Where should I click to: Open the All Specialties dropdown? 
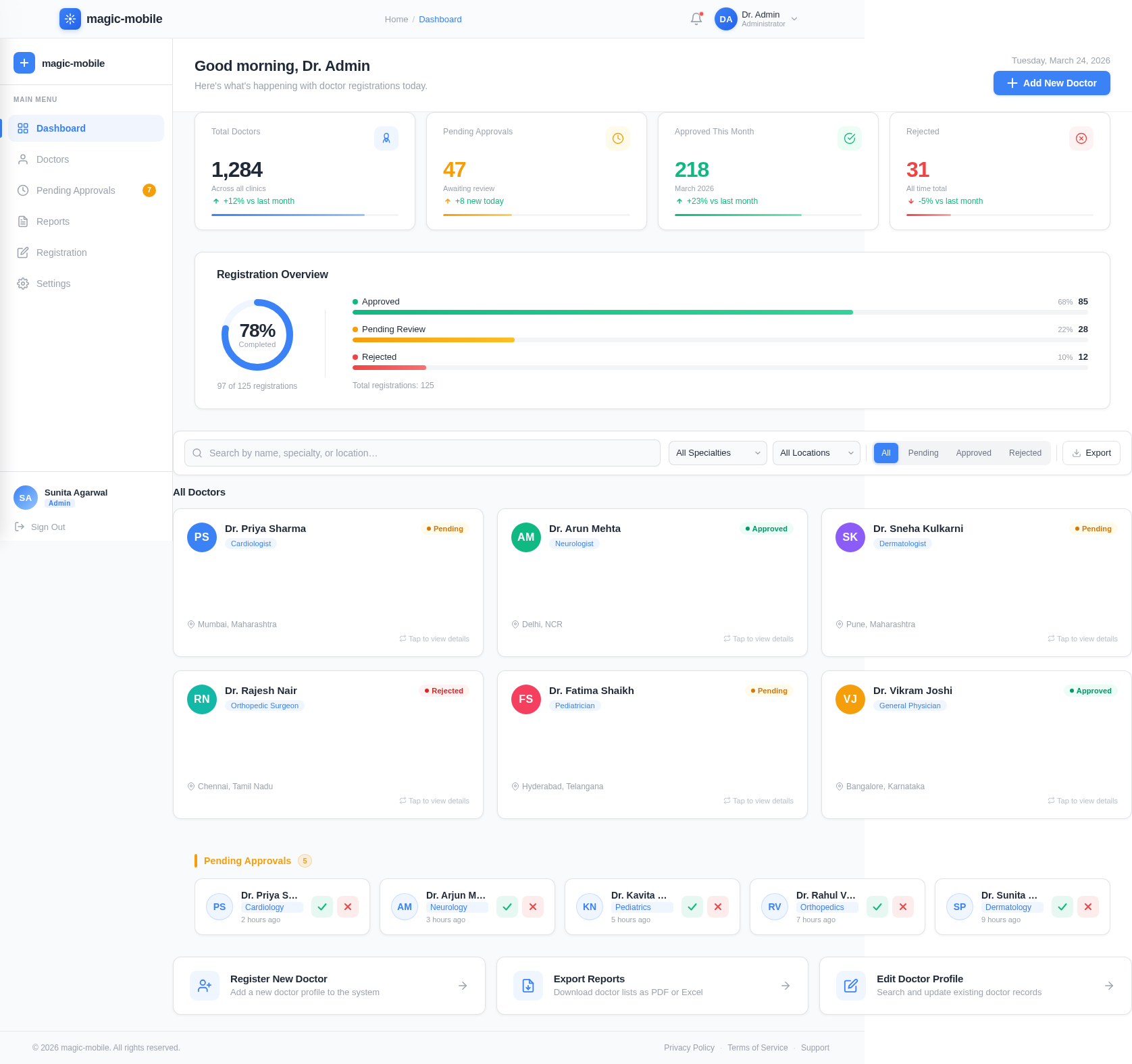[x=717, y=453]
